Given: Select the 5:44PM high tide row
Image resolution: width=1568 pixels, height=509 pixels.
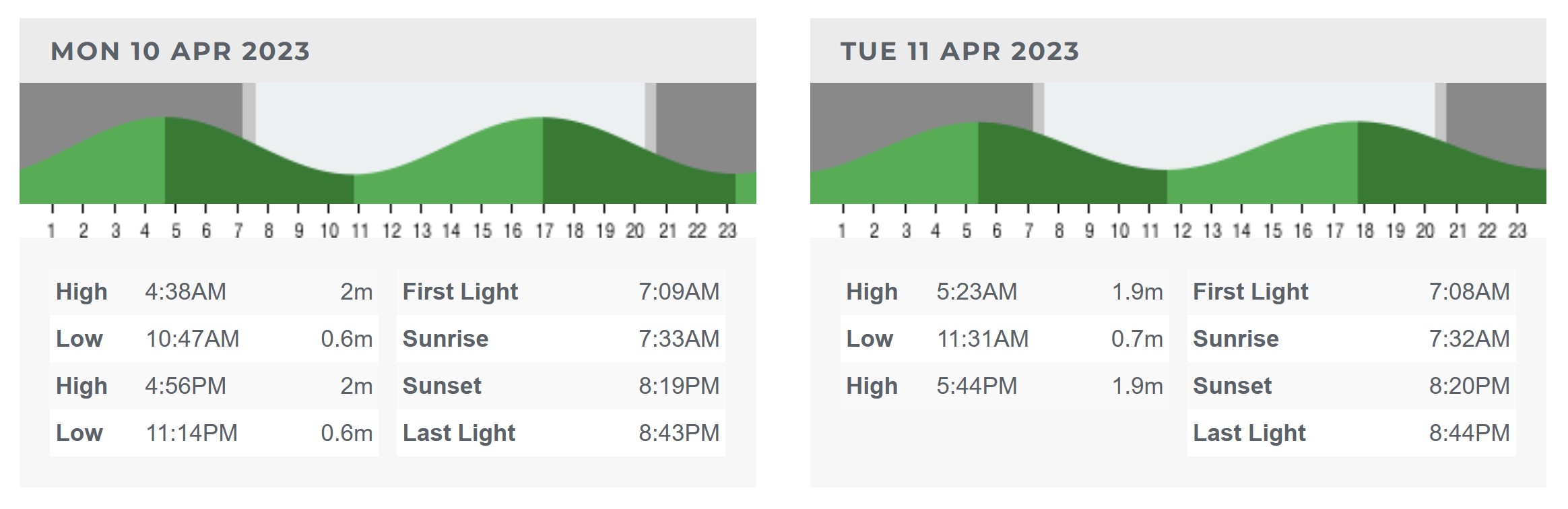Looking at the screenshot, I should 1004,386.
